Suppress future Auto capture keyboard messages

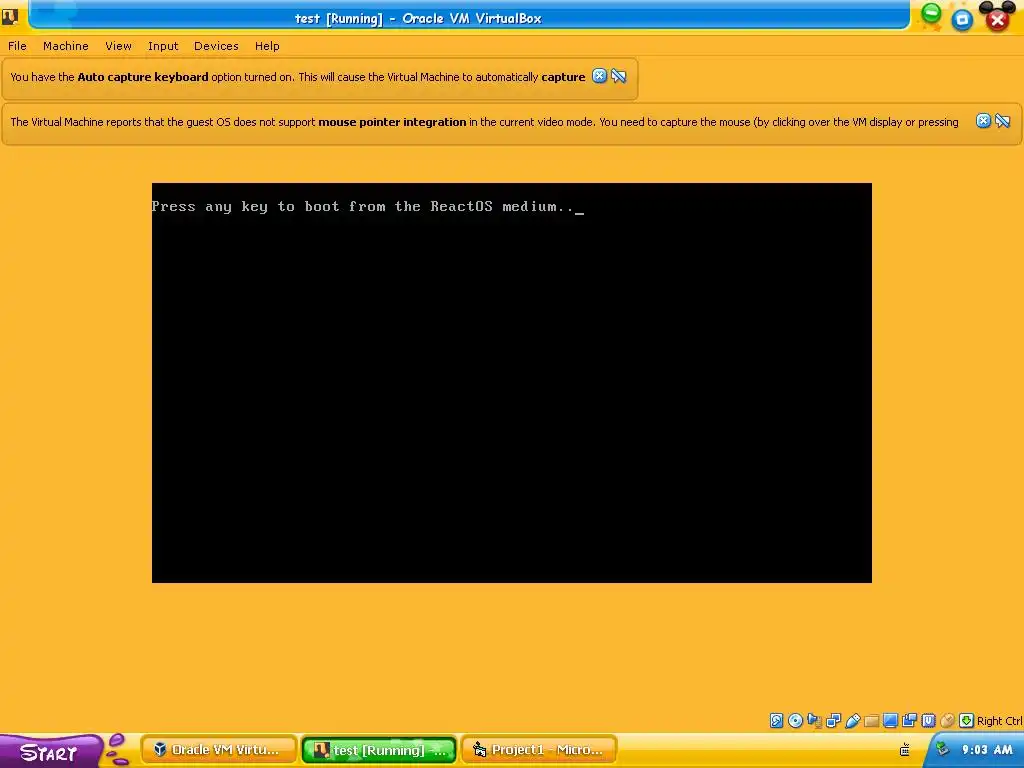pos(618,76)
